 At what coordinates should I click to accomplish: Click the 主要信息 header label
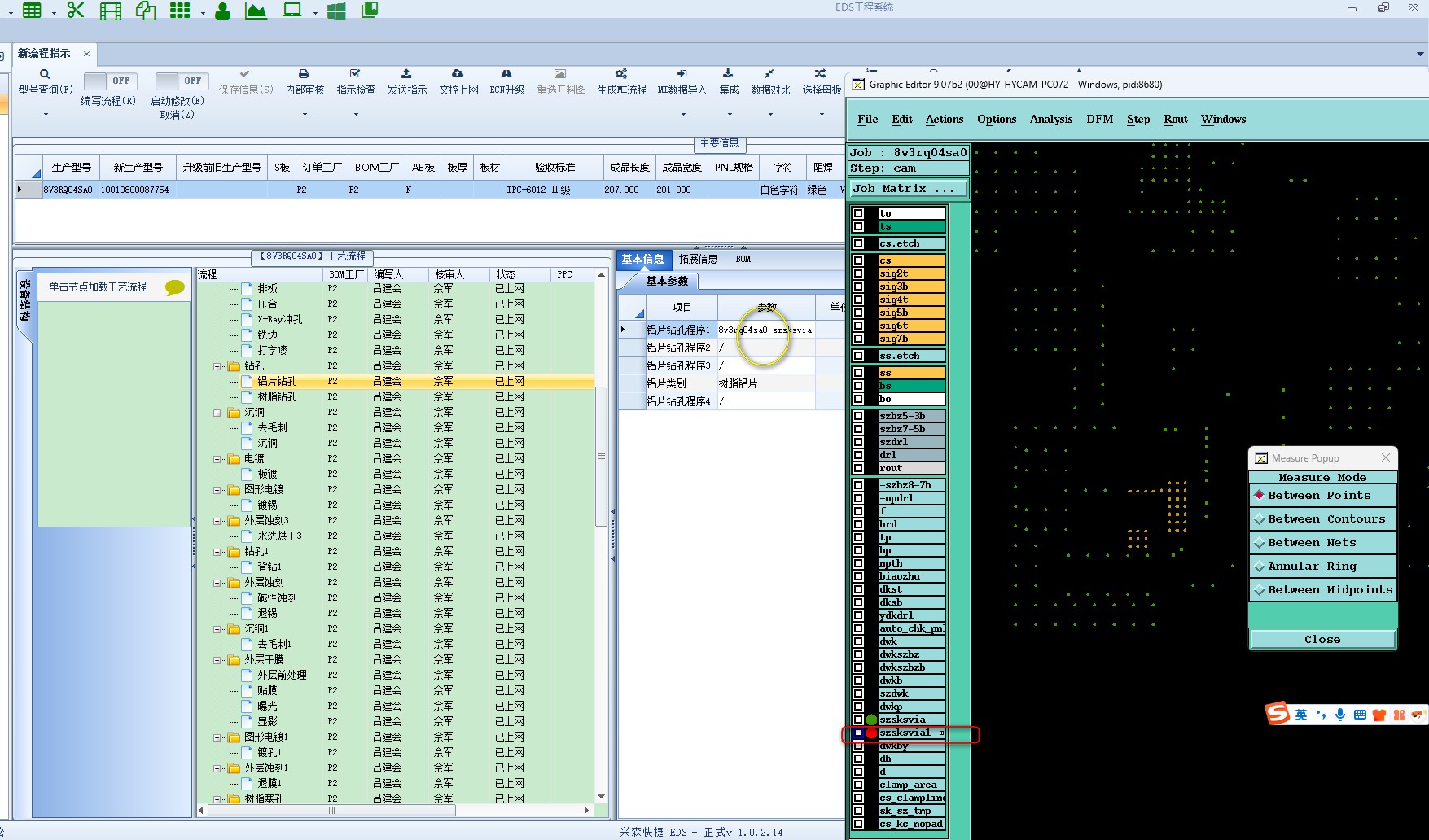click(x=719, y=143)
